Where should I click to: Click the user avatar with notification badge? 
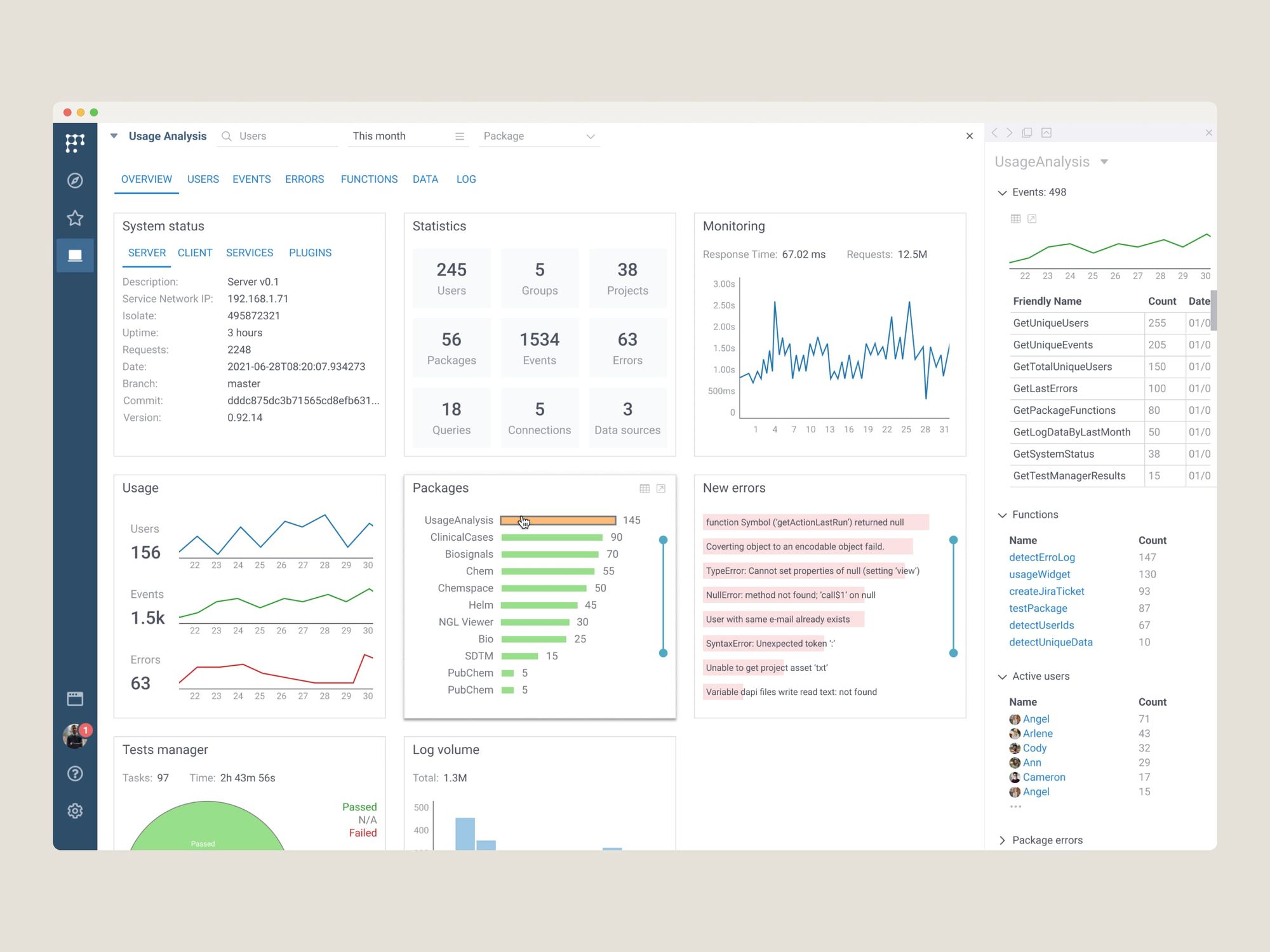[x=75, y=736]
